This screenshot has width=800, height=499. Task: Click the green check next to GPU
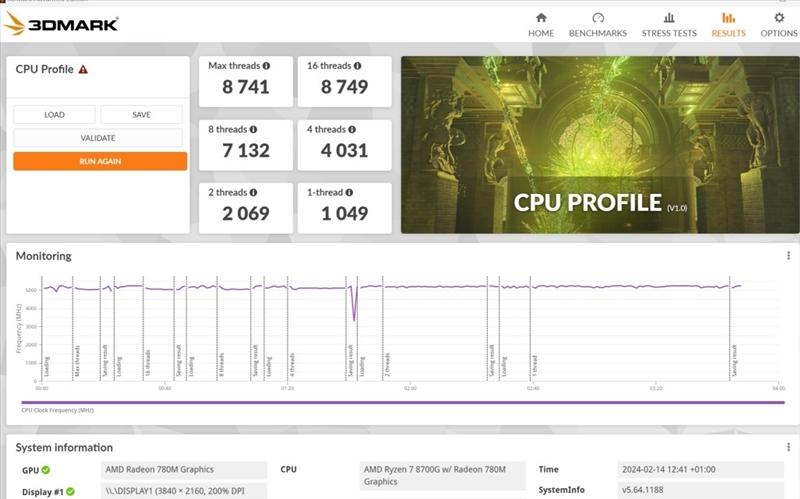click(46, 470)
